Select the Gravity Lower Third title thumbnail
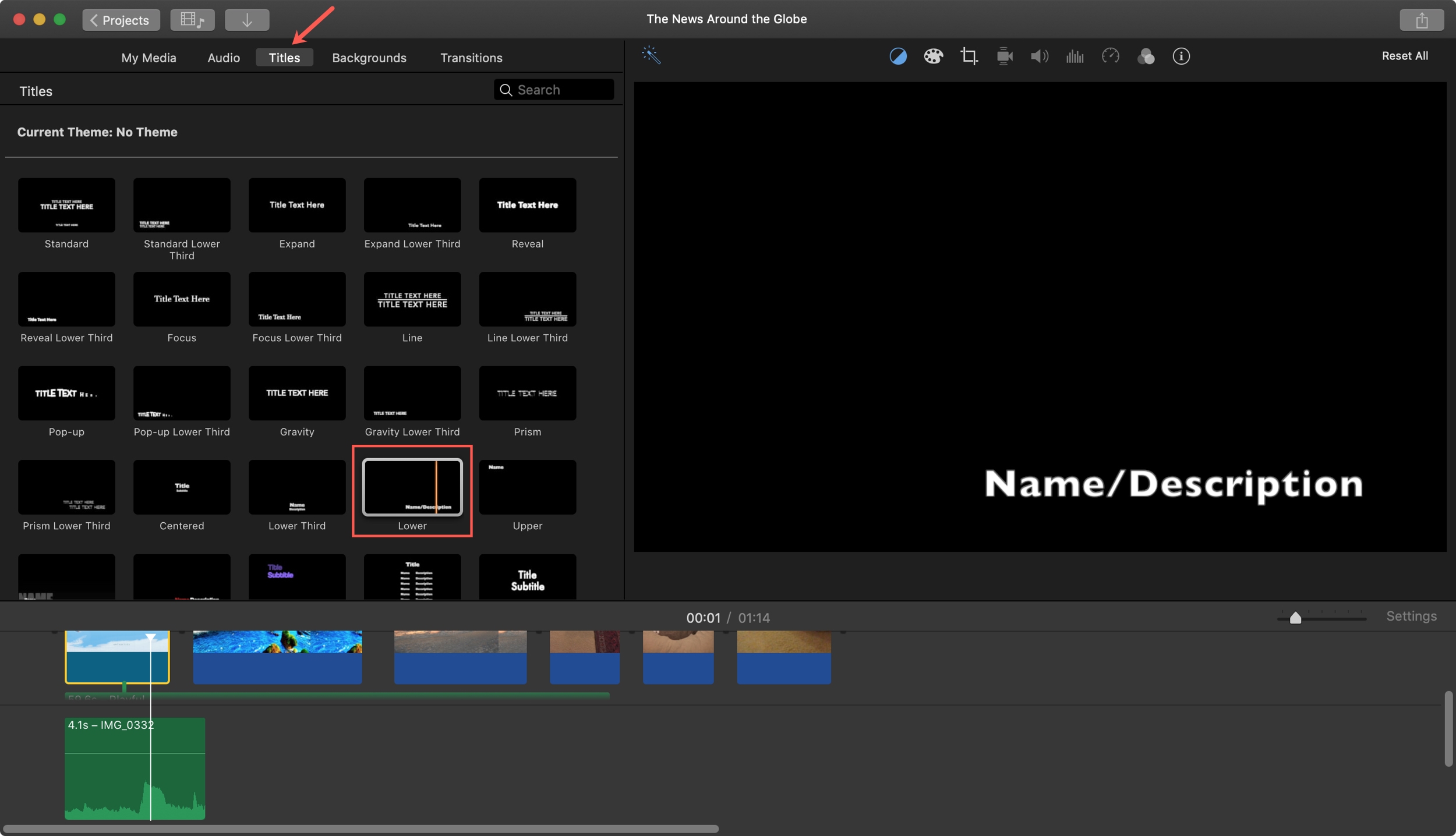The width and height of the screenshot is (1456, 836). tap(412, 393)
